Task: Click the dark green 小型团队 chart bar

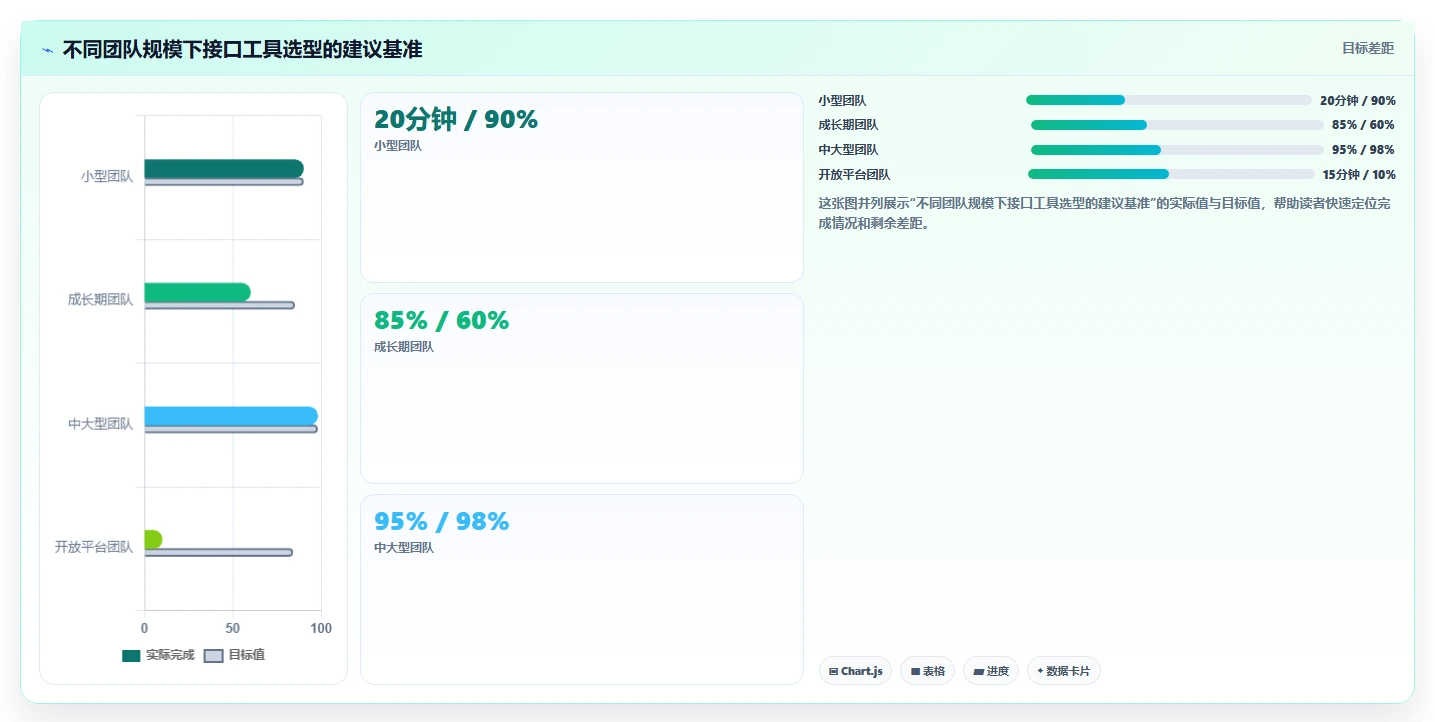Action: coord(224,169)
